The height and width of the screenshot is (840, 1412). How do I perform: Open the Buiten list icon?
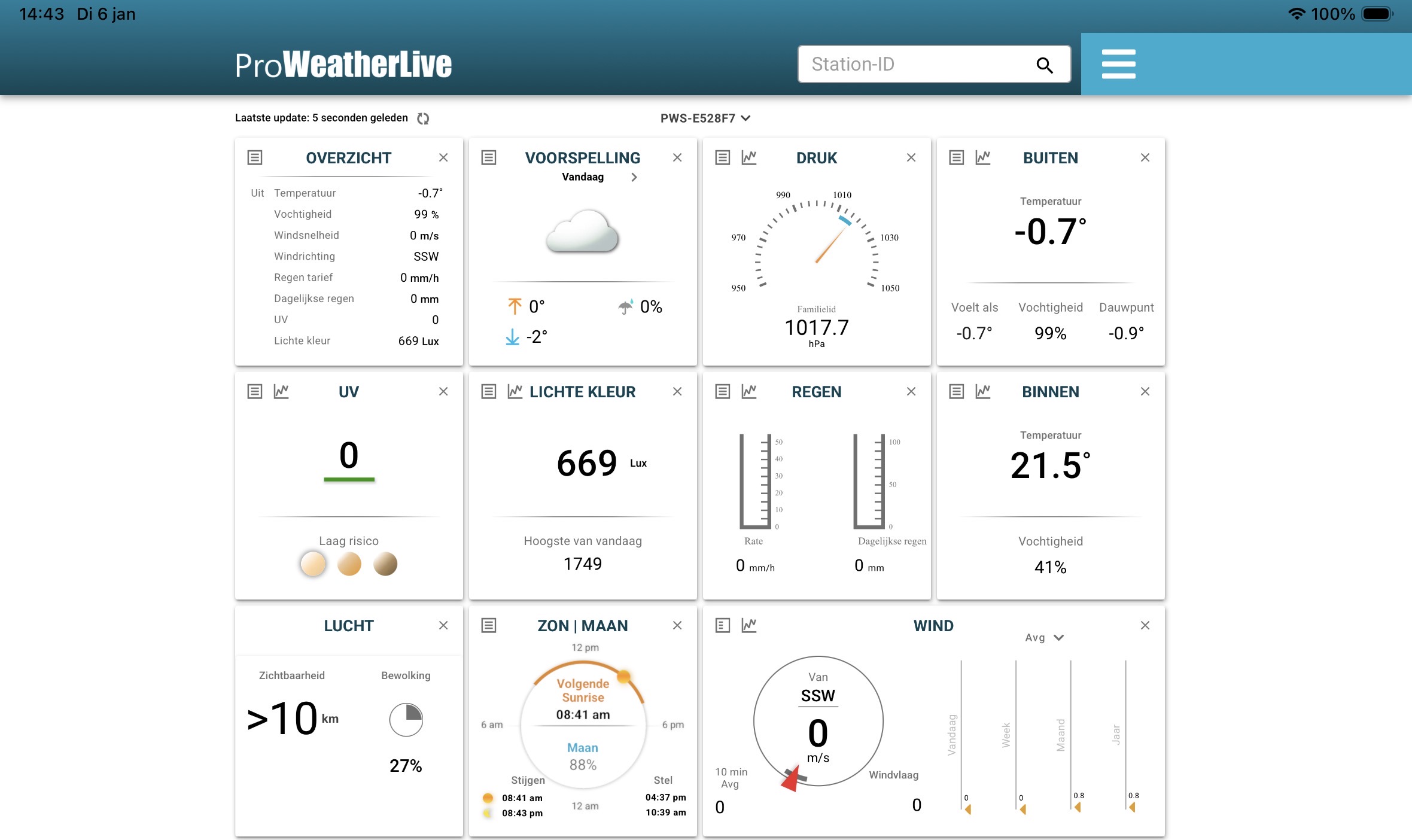957,157
